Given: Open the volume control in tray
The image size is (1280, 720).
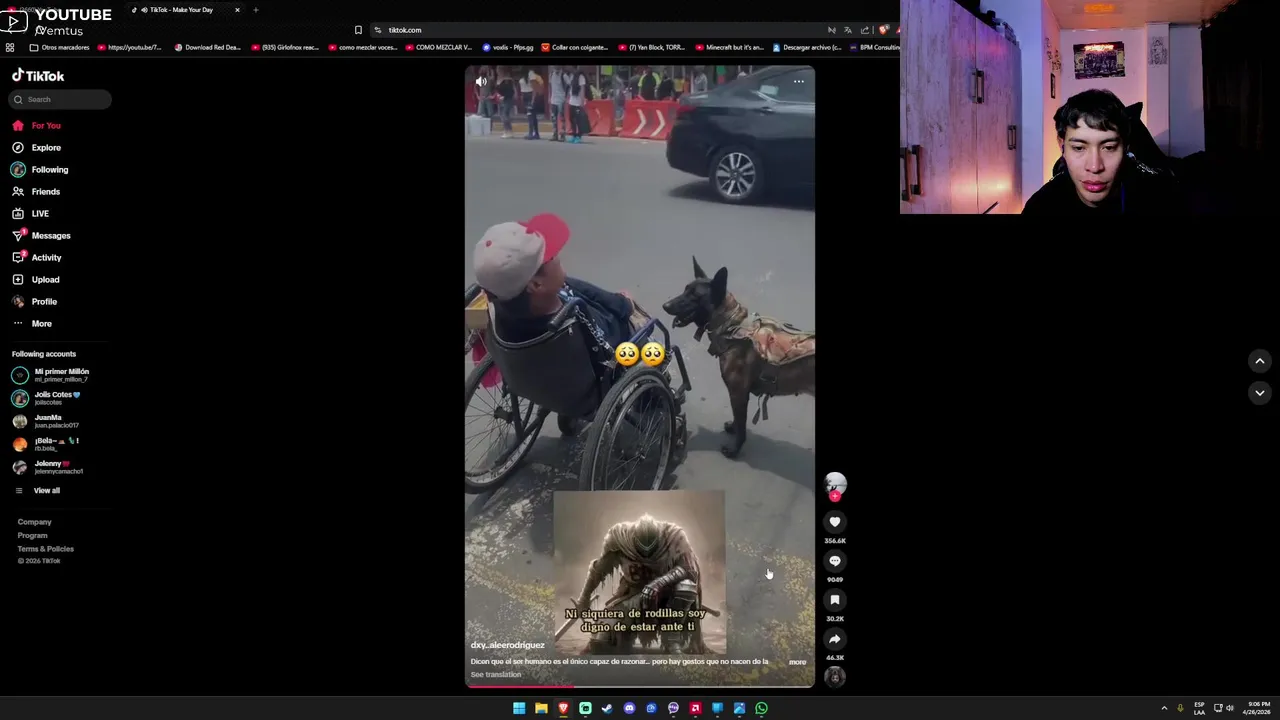Looking at the screenshot, I should (1230, 708).
